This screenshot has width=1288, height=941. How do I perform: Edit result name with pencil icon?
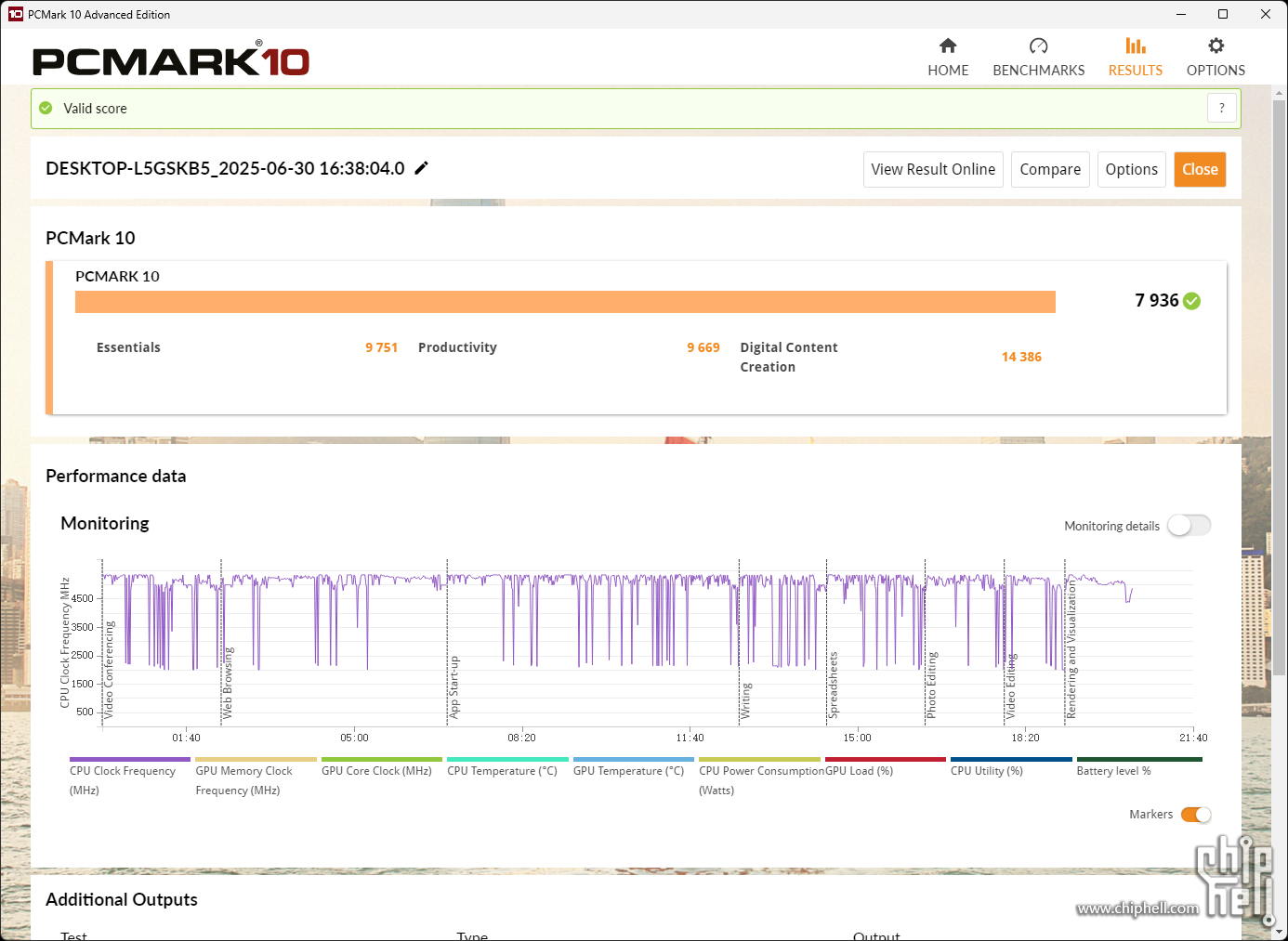tap(421, 168)
